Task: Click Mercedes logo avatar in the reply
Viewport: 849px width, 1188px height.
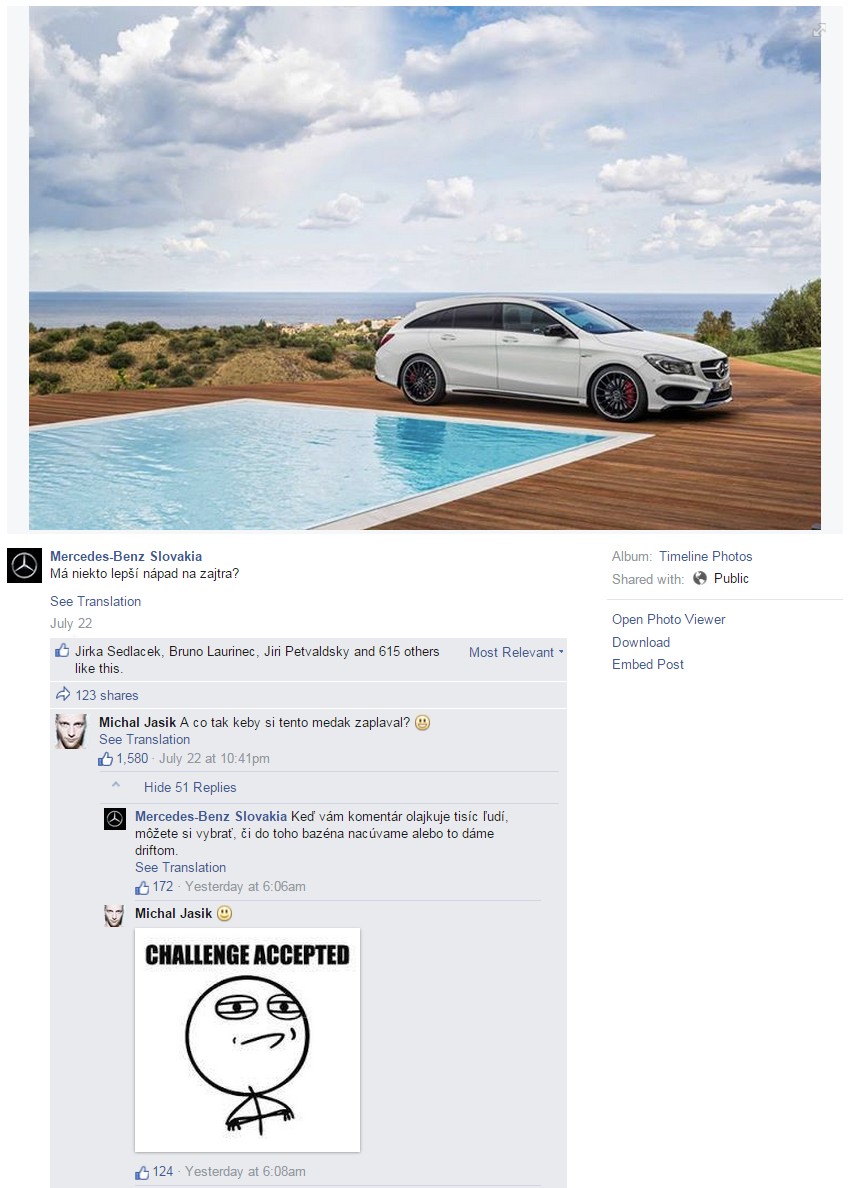Action: [114, 819]
